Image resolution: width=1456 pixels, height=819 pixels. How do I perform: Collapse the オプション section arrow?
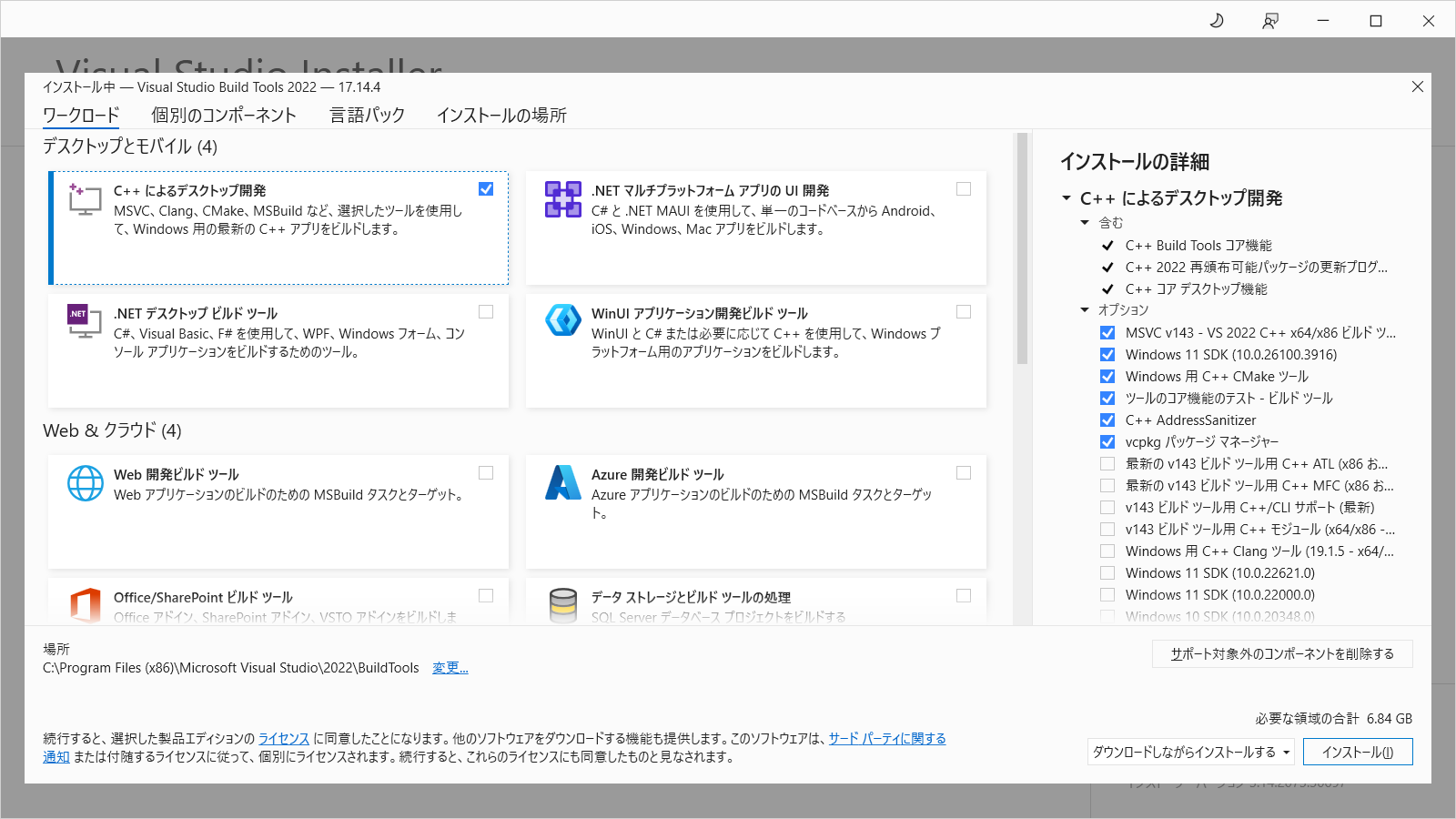pyautogui.click(x=1085, y=310)
